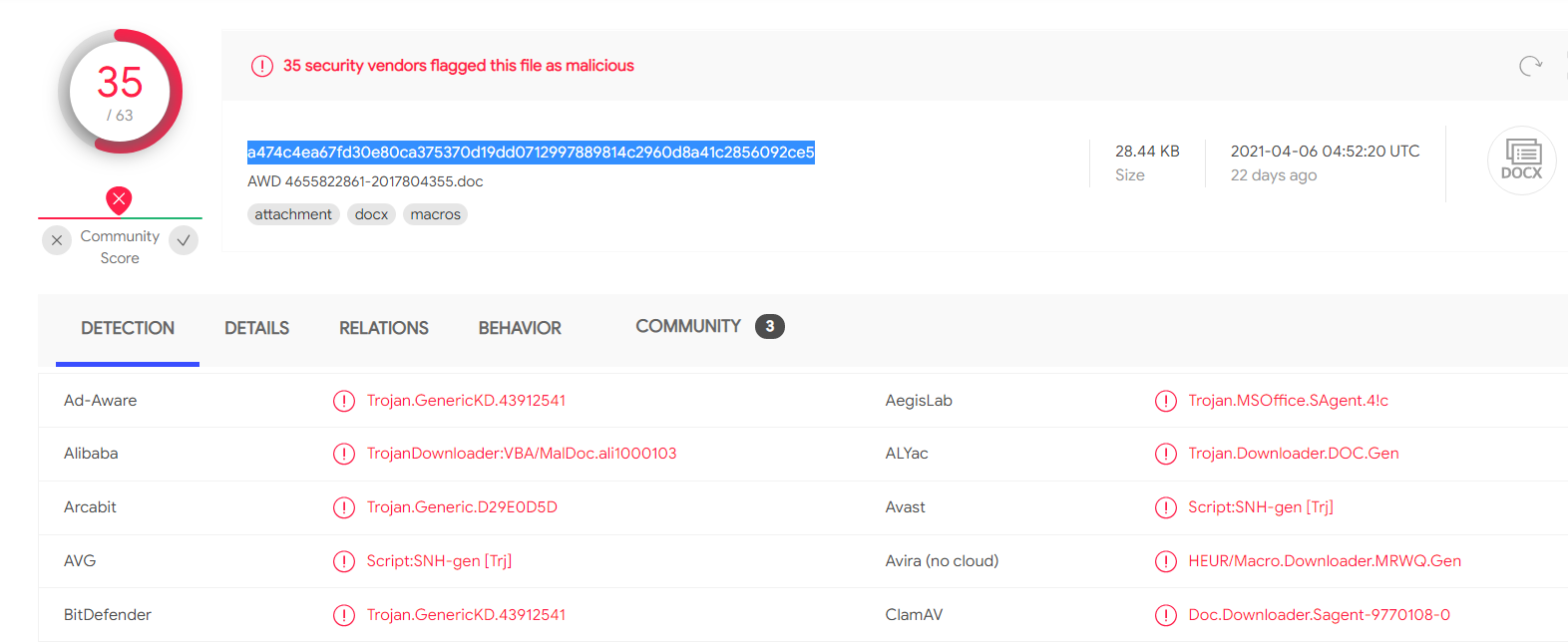Open the Details tab
Image resolution: width=1568 pixels, height=642 pixels.
256,328
